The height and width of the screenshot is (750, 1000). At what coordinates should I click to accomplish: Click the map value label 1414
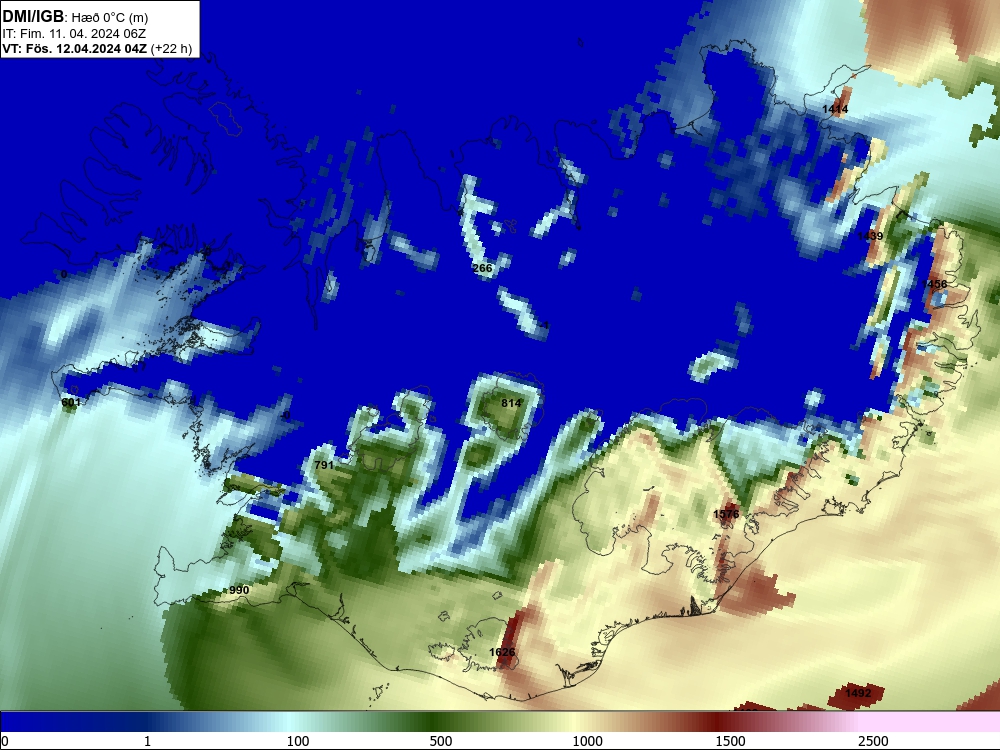[835, 110]
